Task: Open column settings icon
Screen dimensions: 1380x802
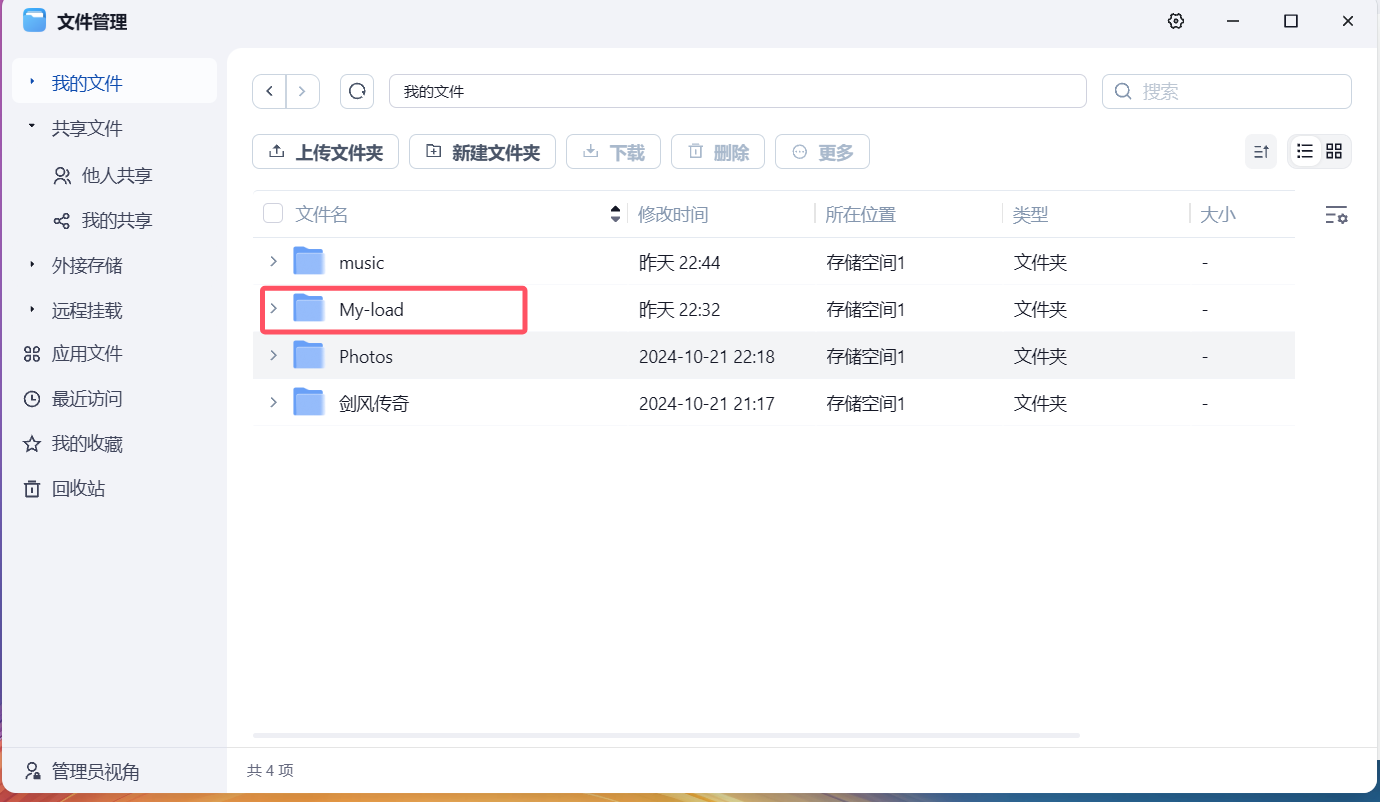Action: [x=1336, y=214]
